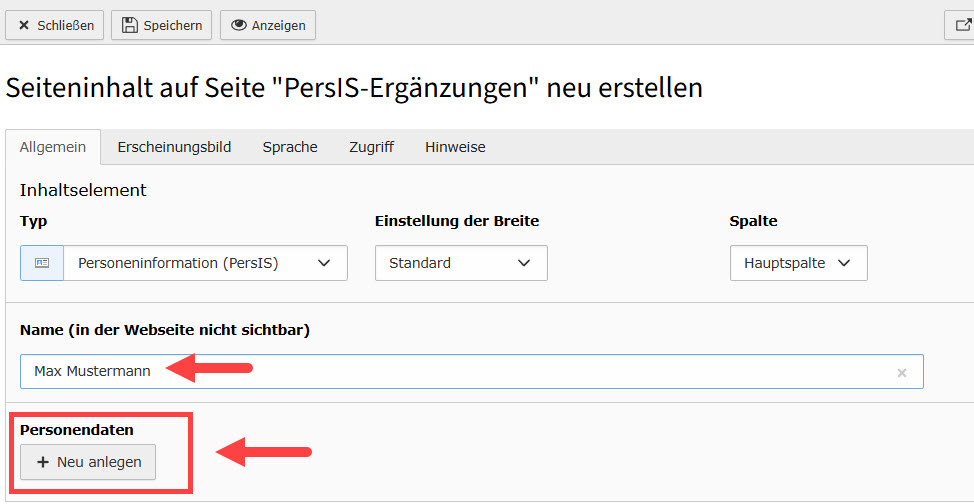
Task: Open the Einstellung der Breite Standard dropdown
Action: (x=461, y=263)
